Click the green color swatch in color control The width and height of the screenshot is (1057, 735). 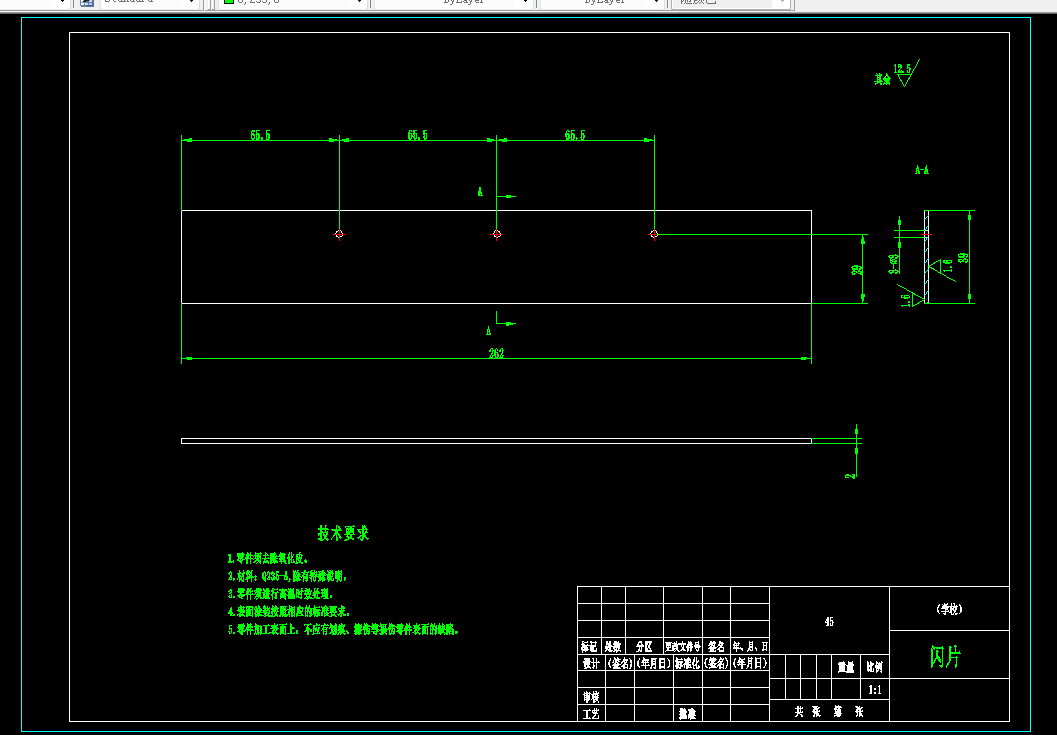tap(229, 2)
